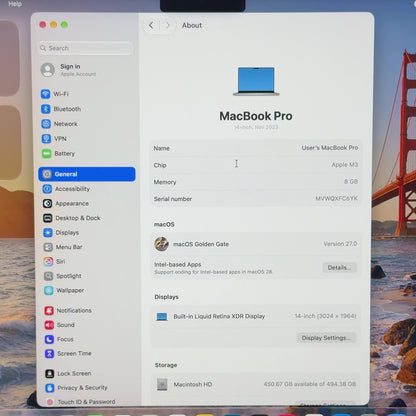
Task: Click the Name row label
Action: point(162,148)
